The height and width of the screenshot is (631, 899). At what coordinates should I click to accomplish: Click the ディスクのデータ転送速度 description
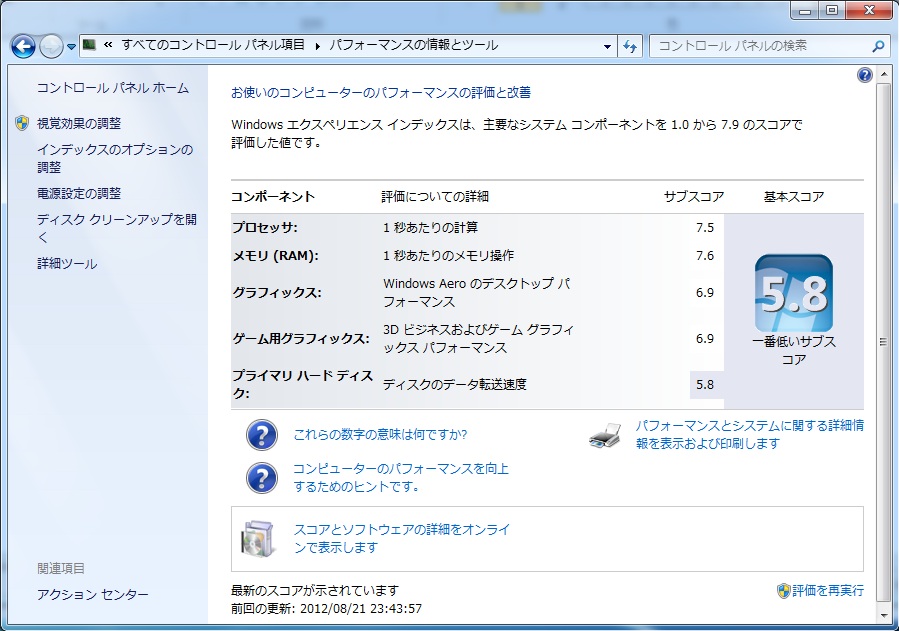pyautogui.click(x=455, y=385)
